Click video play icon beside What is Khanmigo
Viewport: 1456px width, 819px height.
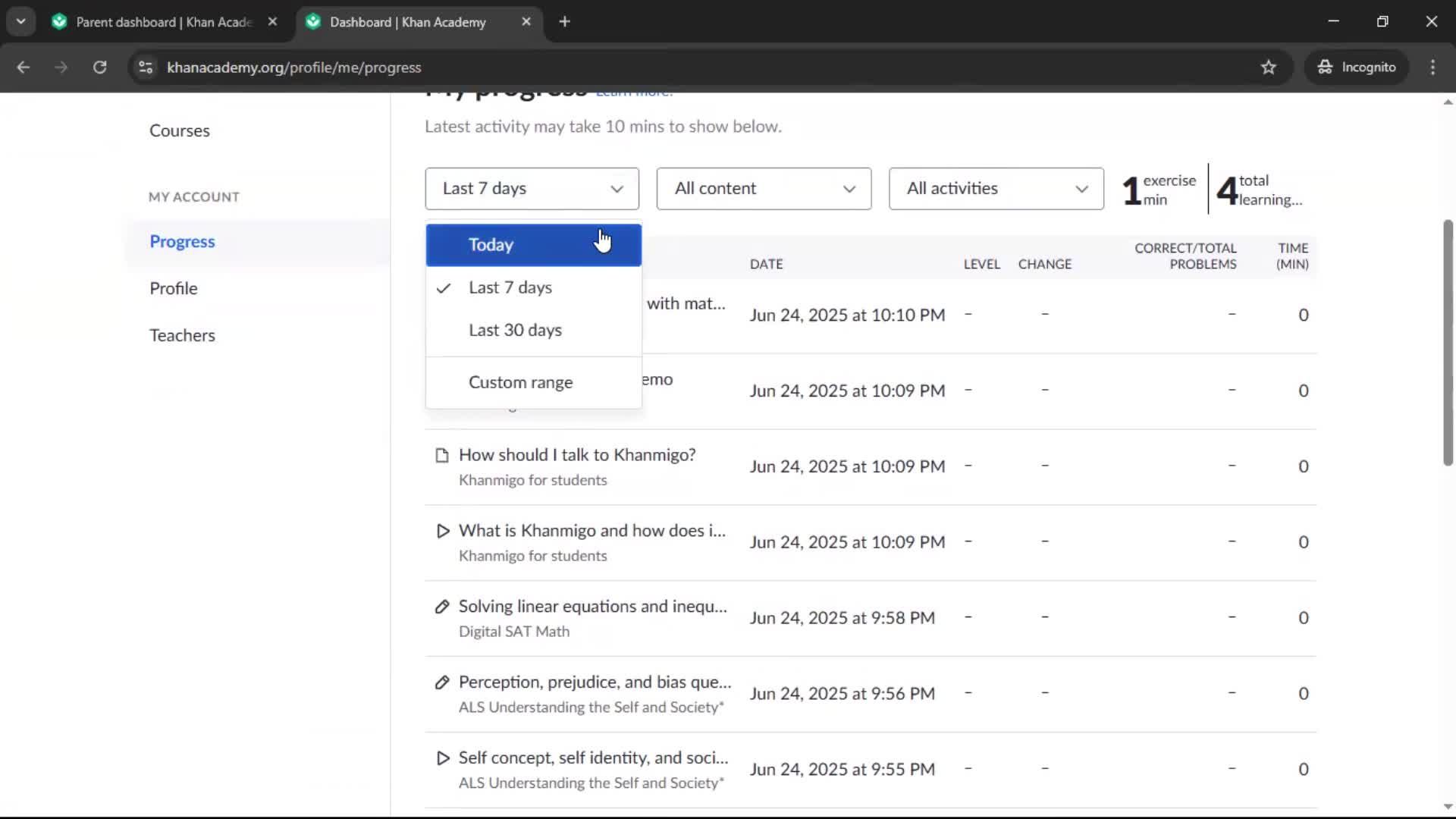tap(442, 532)
